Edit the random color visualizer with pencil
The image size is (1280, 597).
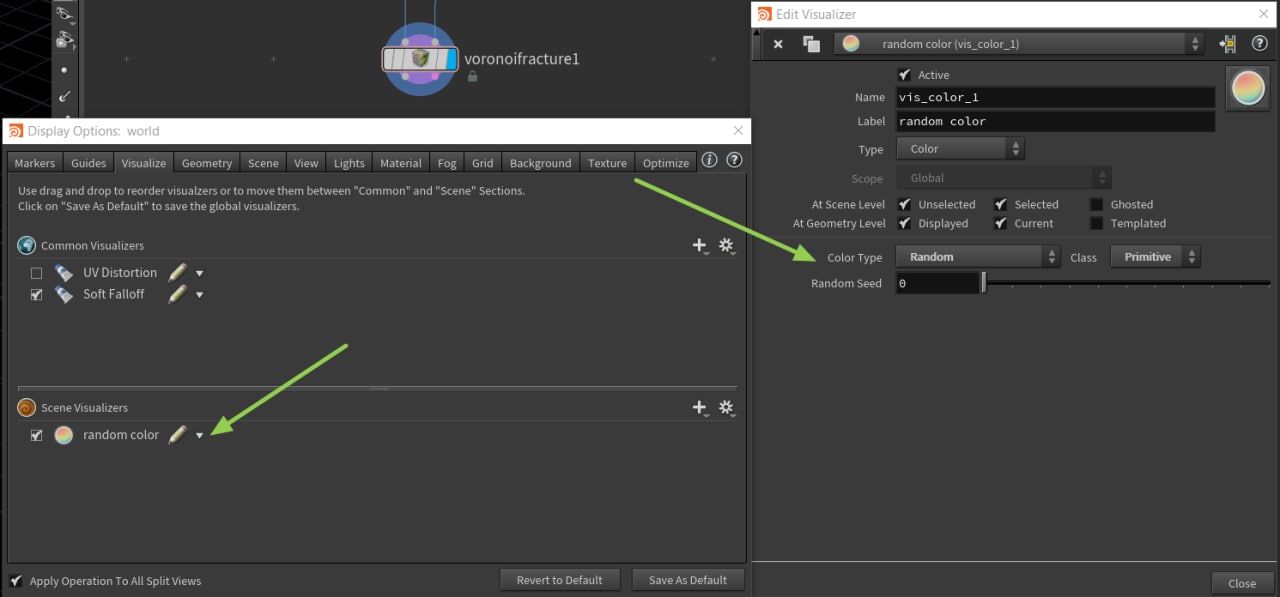point(177,435)
